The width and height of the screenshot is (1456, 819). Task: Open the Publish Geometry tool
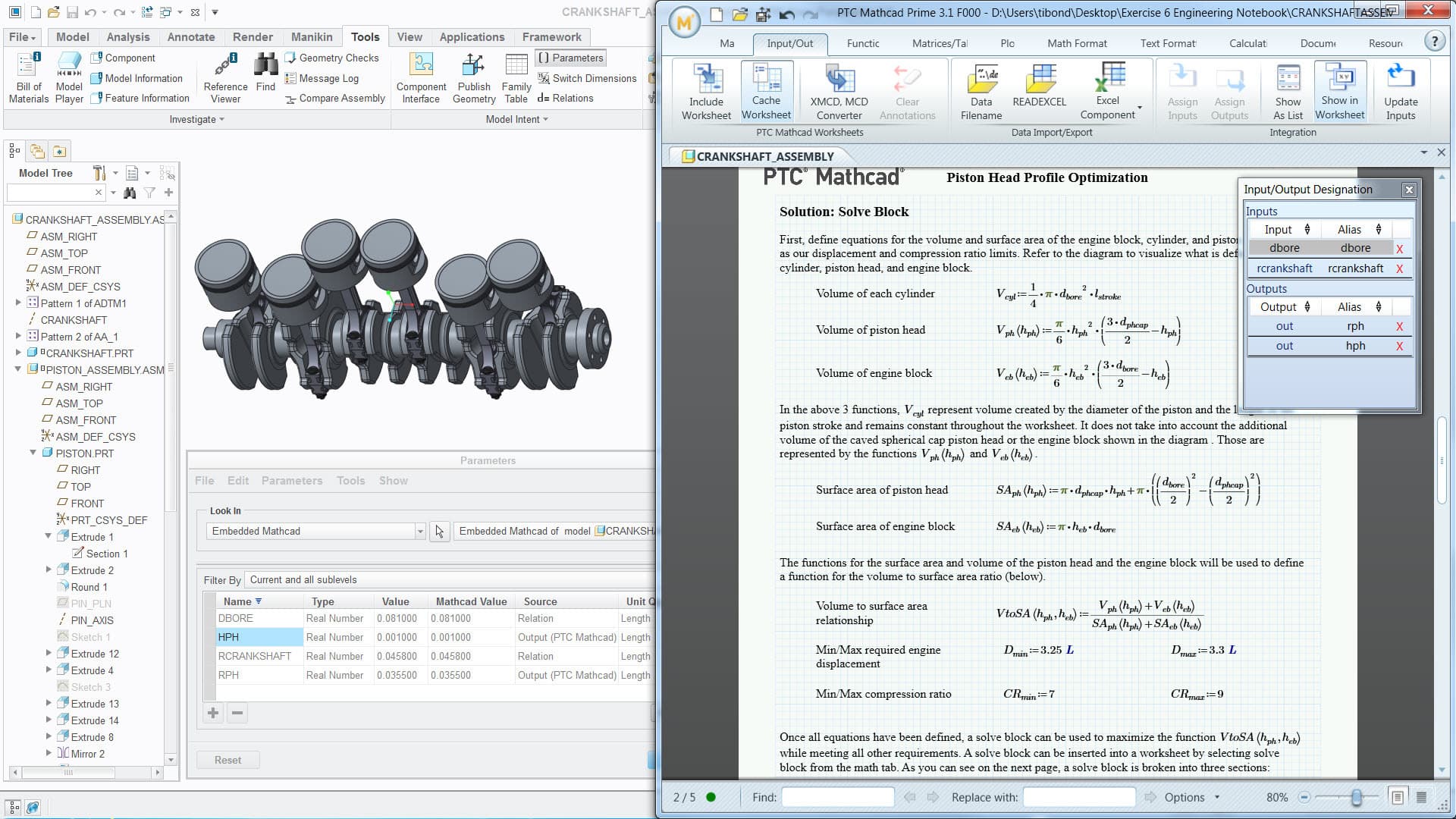point(474,76)
